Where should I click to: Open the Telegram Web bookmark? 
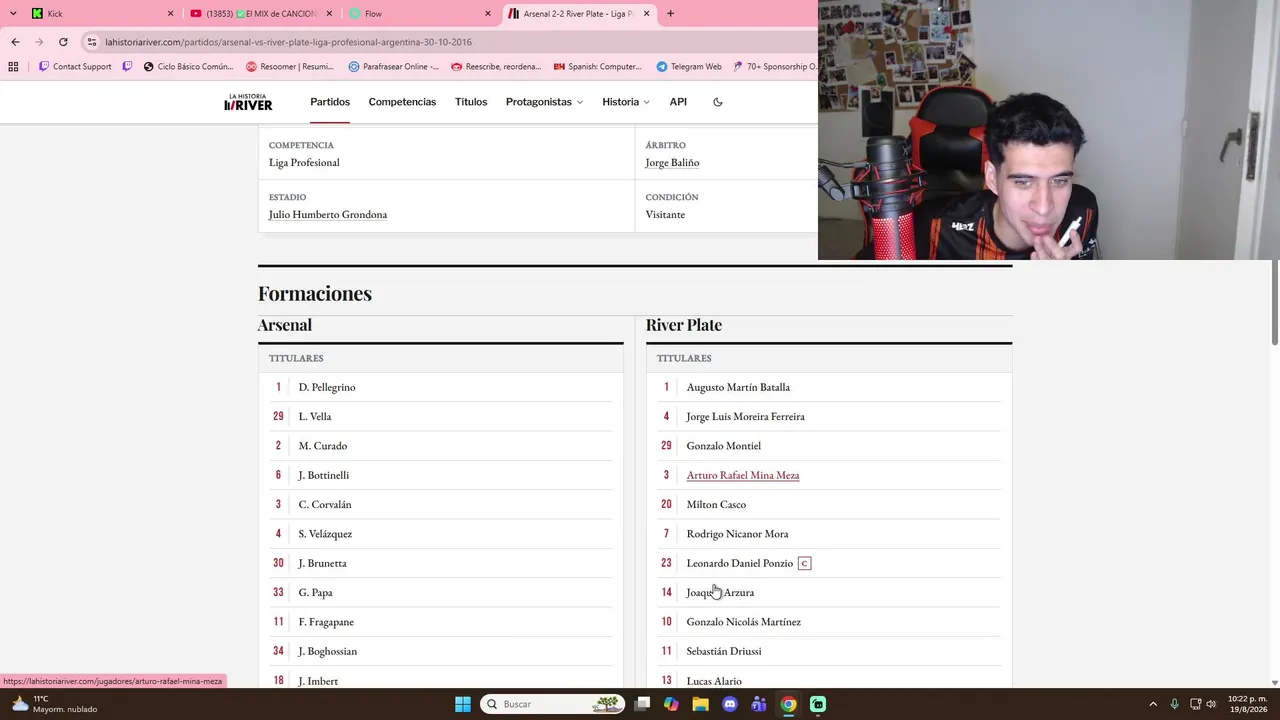click(x=689, y=67)
